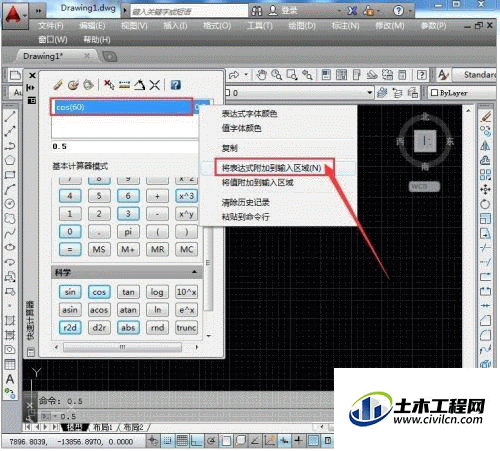
Task: Click the cos(60) expression input field
Action: tap(122, 107)
